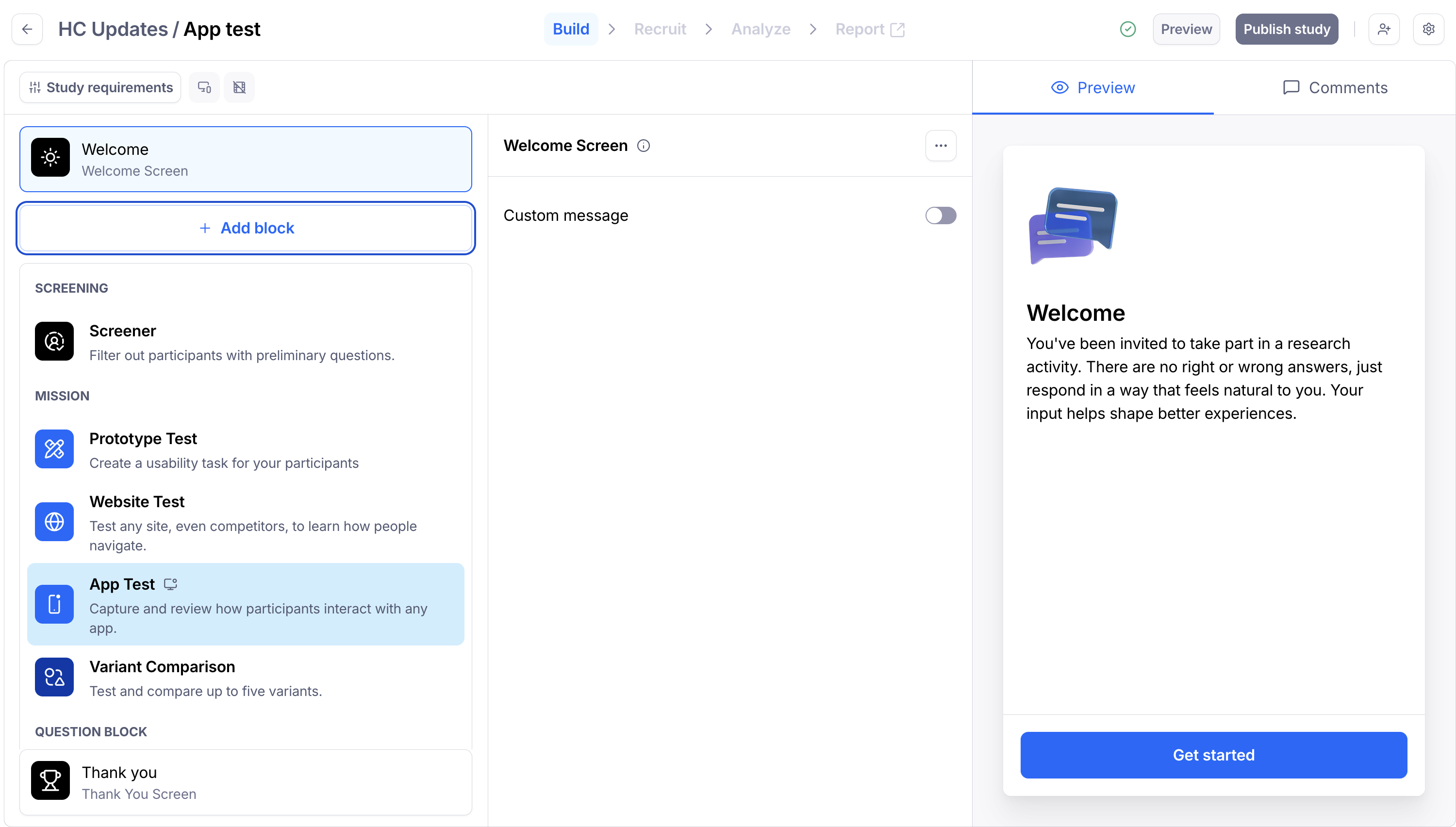Add a Prototype Test block
This screenshot has height=827, width=1456.
click(x=246, y=450)
